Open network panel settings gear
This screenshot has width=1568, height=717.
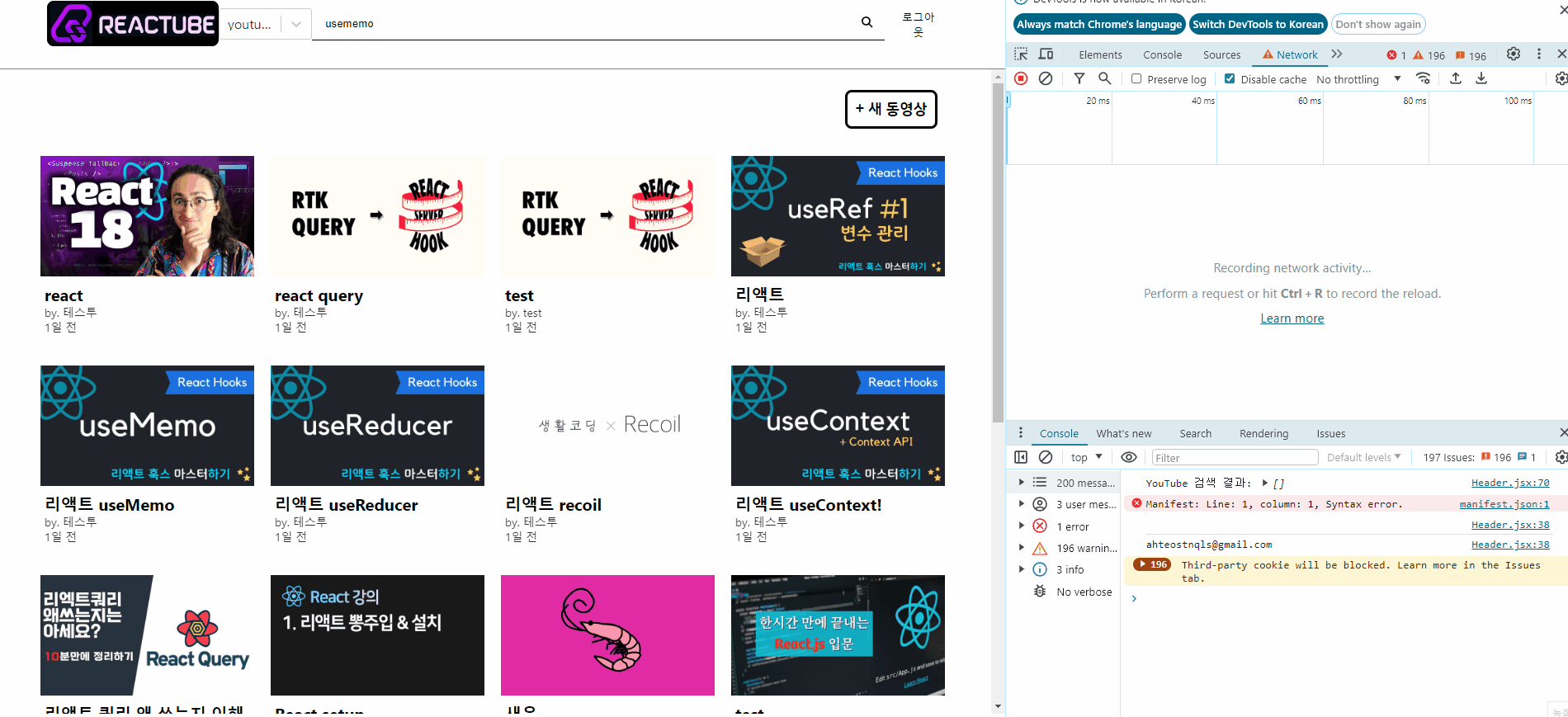(x=1561, y=78)
